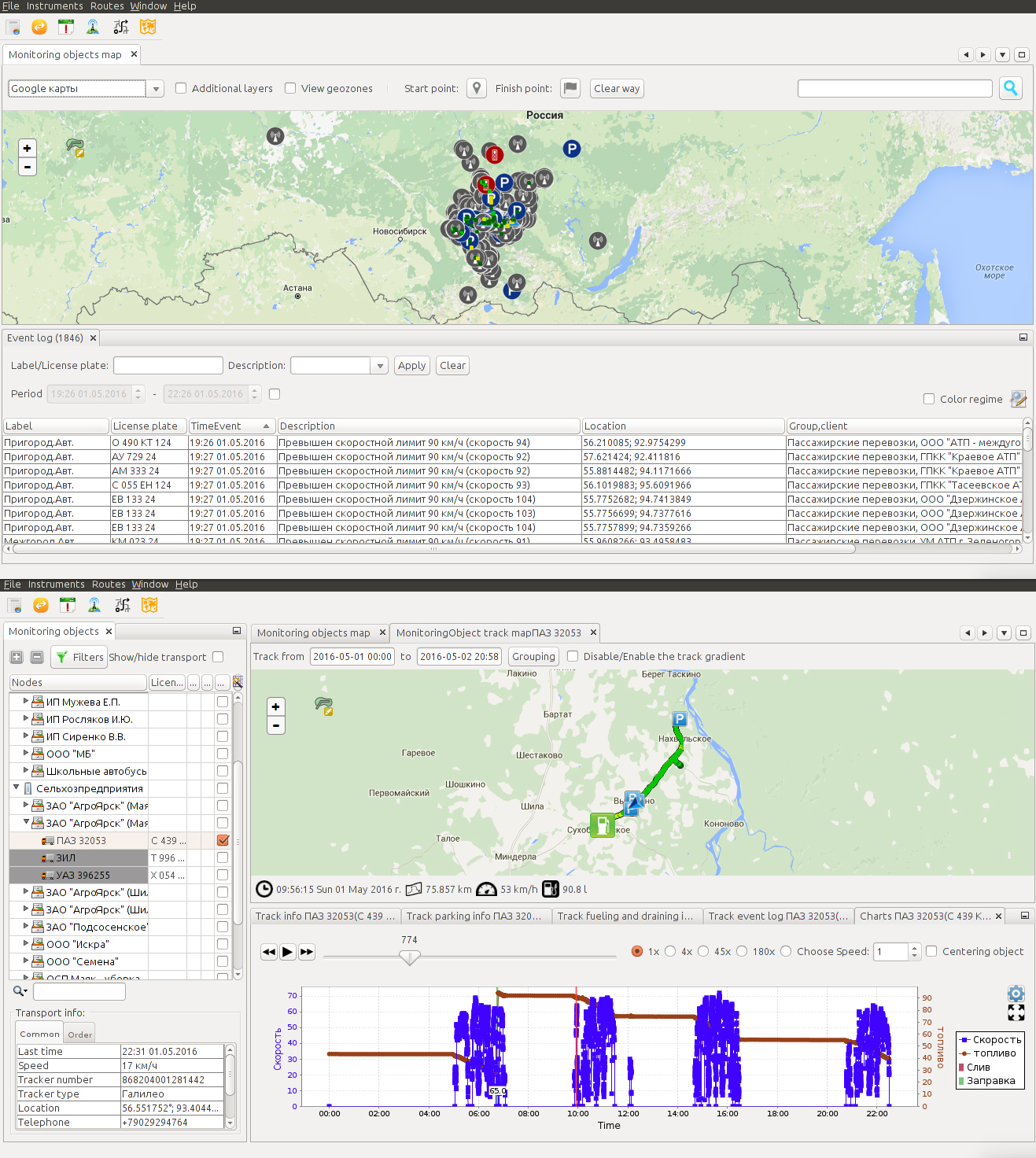
Task: Click the blue magnifier search button
Action: (x=1011, y=88)
